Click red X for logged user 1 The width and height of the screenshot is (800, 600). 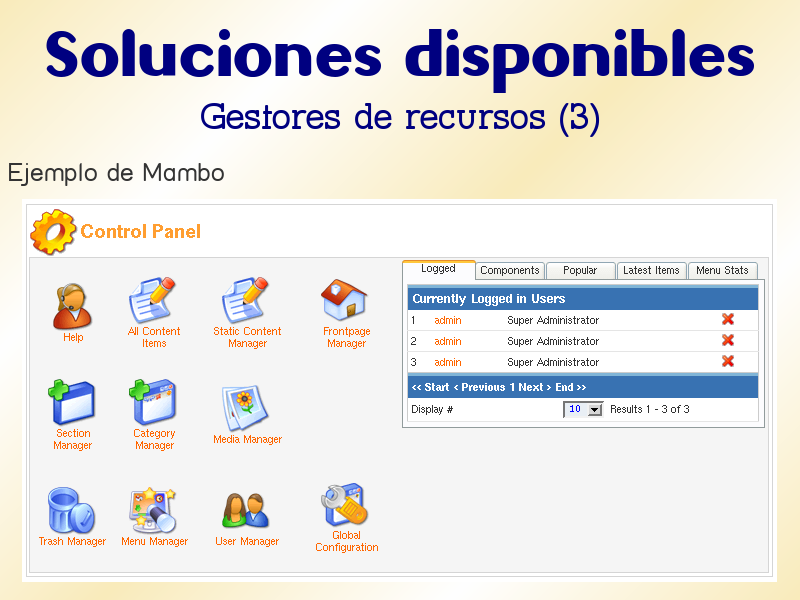click(728, 319)
